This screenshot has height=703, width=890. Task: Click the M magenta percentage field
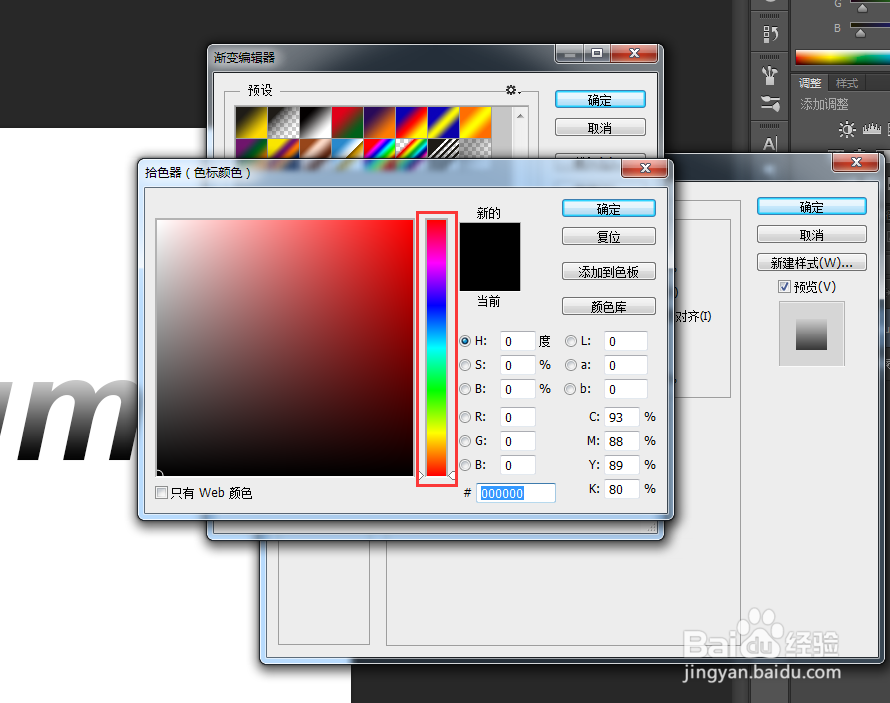[x=622, y=441]
